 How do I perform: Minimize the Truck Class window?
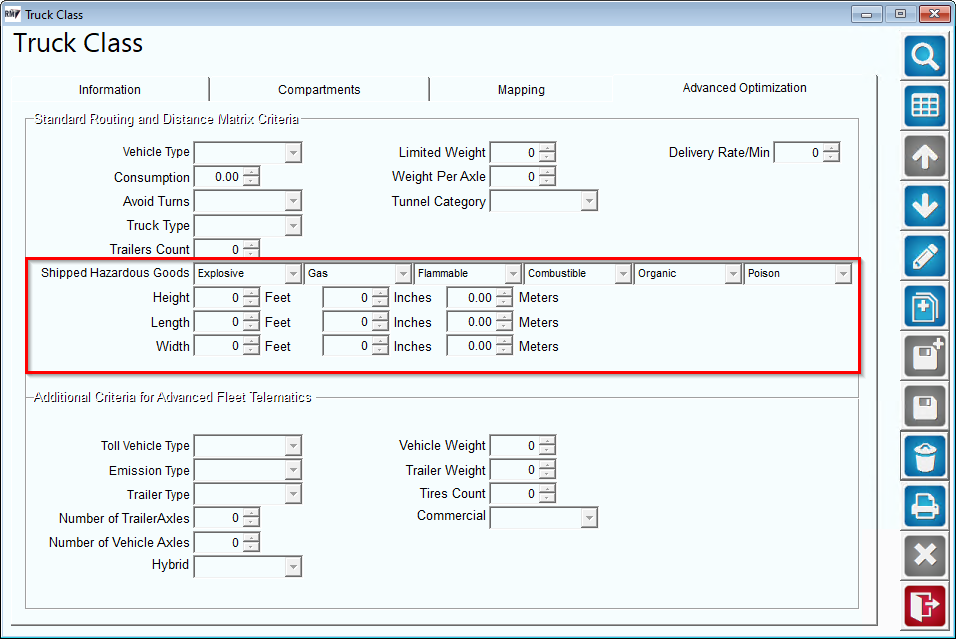tap(866, 14)
